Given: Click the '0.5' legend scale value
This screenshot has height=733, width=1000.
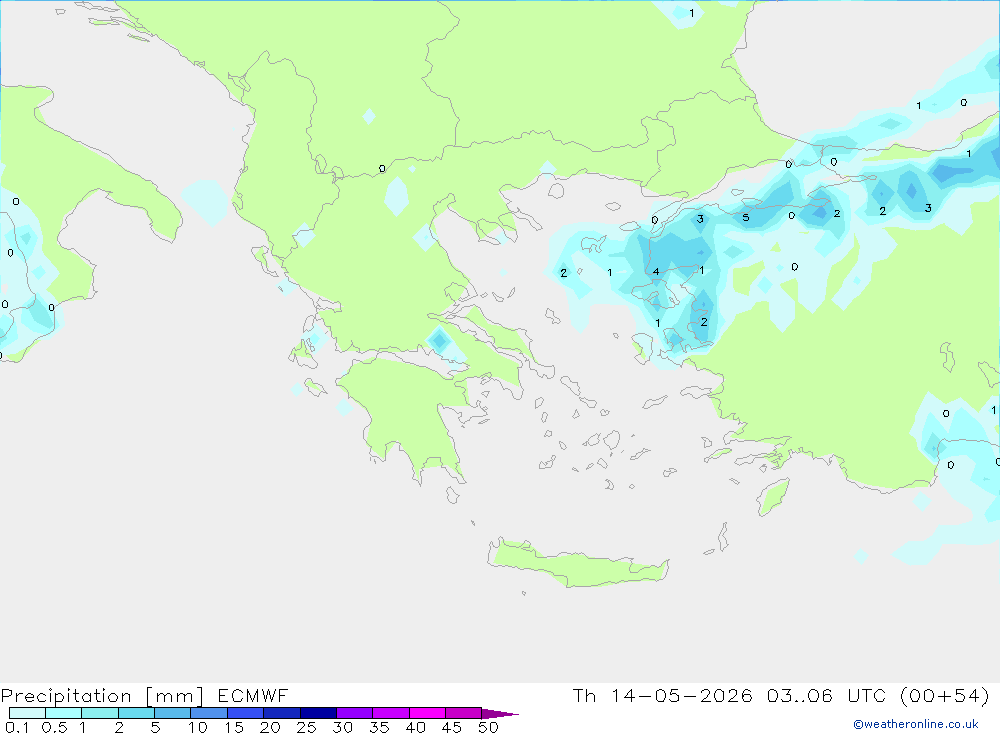Looking at the screenshot, I should point(54,727).
